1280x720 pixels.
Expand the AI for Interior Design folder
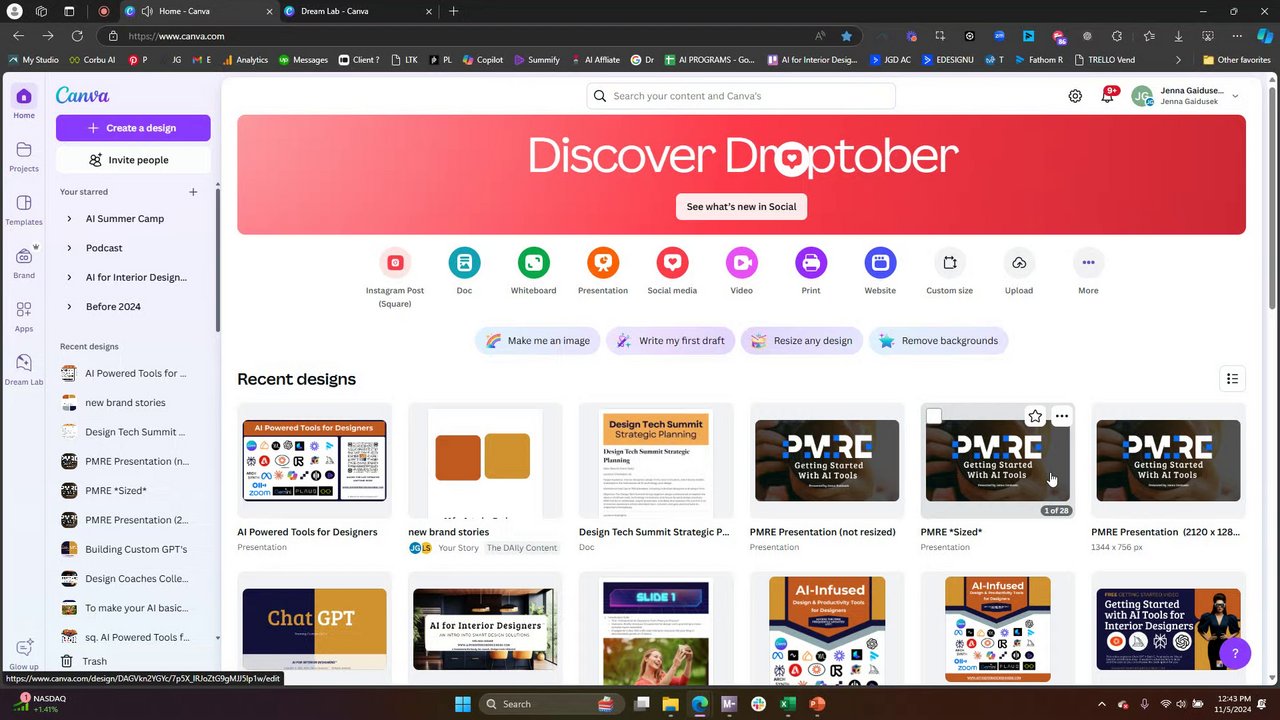click(x=69, y=277)
